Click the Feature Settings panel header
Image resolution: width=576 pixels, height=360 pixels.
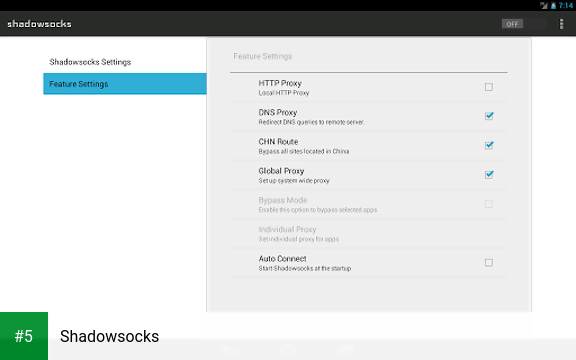[x=263, y=56]
